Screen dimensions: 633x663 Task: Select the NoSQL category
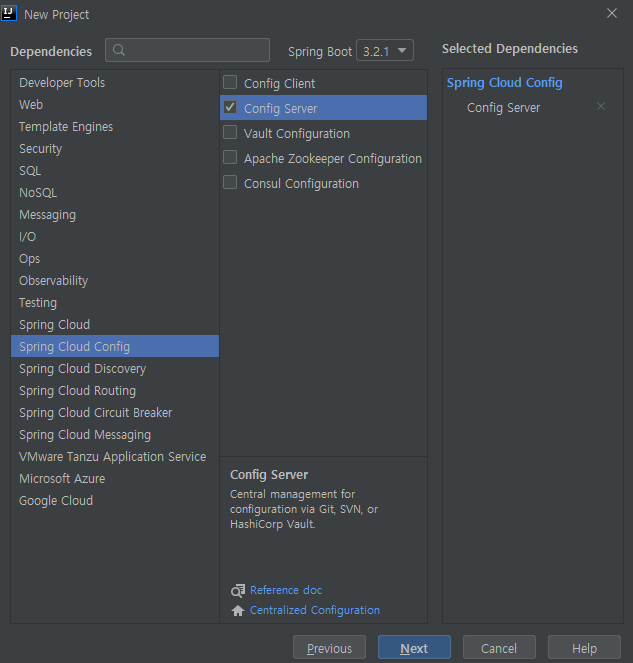tap(115, 192)
